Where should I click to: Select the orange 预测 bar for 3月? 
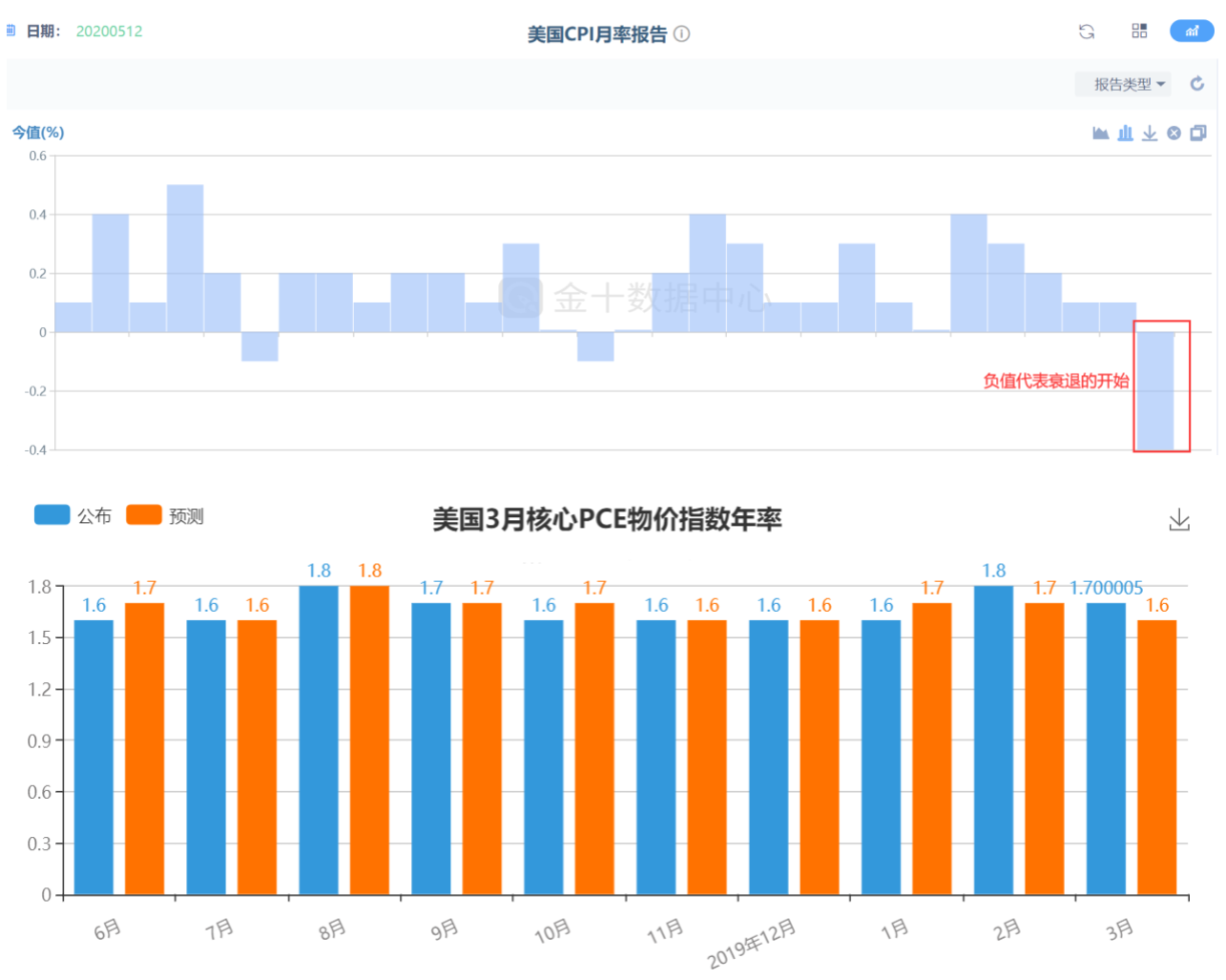coord(1157,758)
